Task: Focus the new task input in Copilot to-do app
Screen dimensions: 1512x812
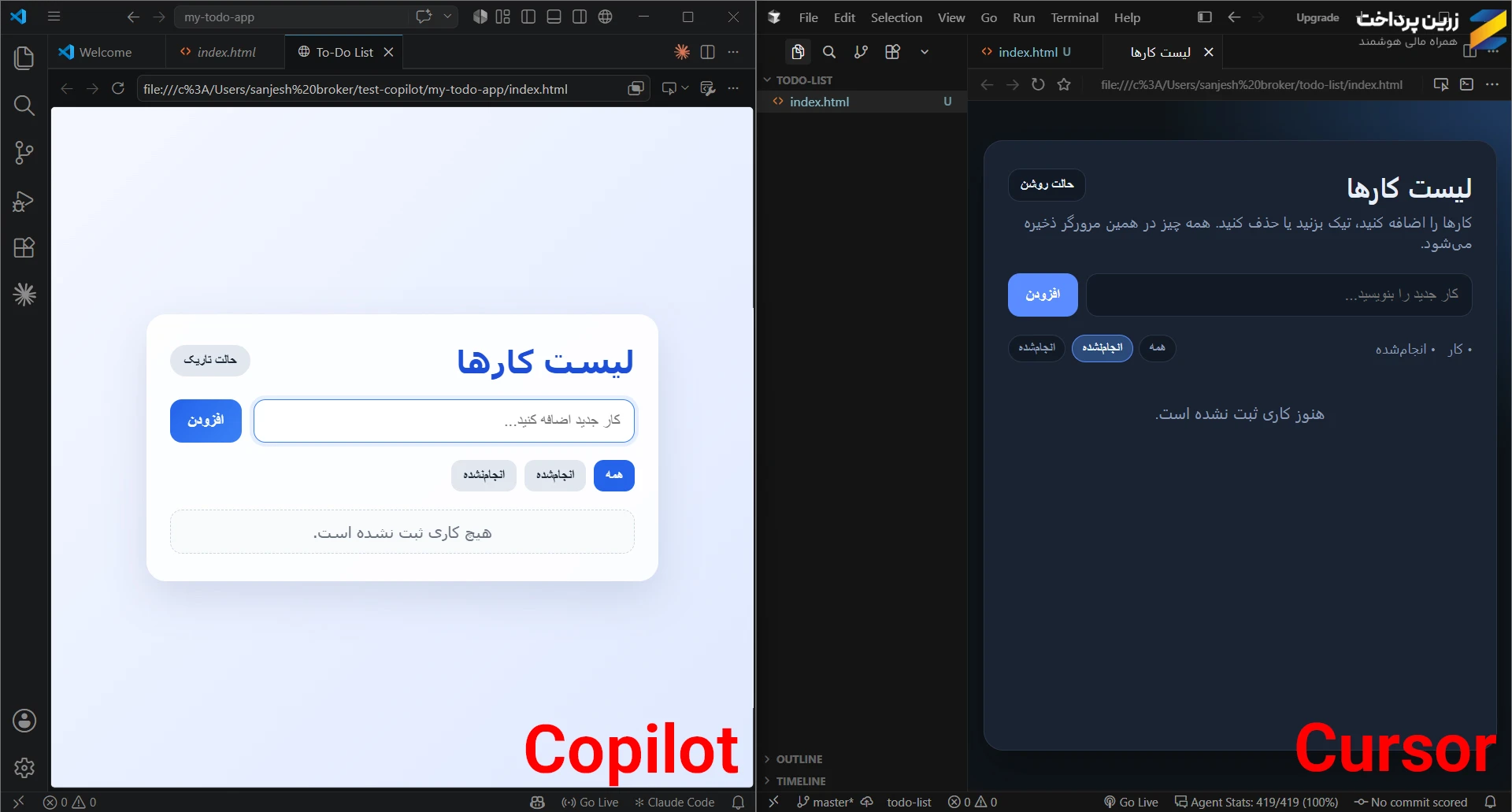Action: click(444, 421)
